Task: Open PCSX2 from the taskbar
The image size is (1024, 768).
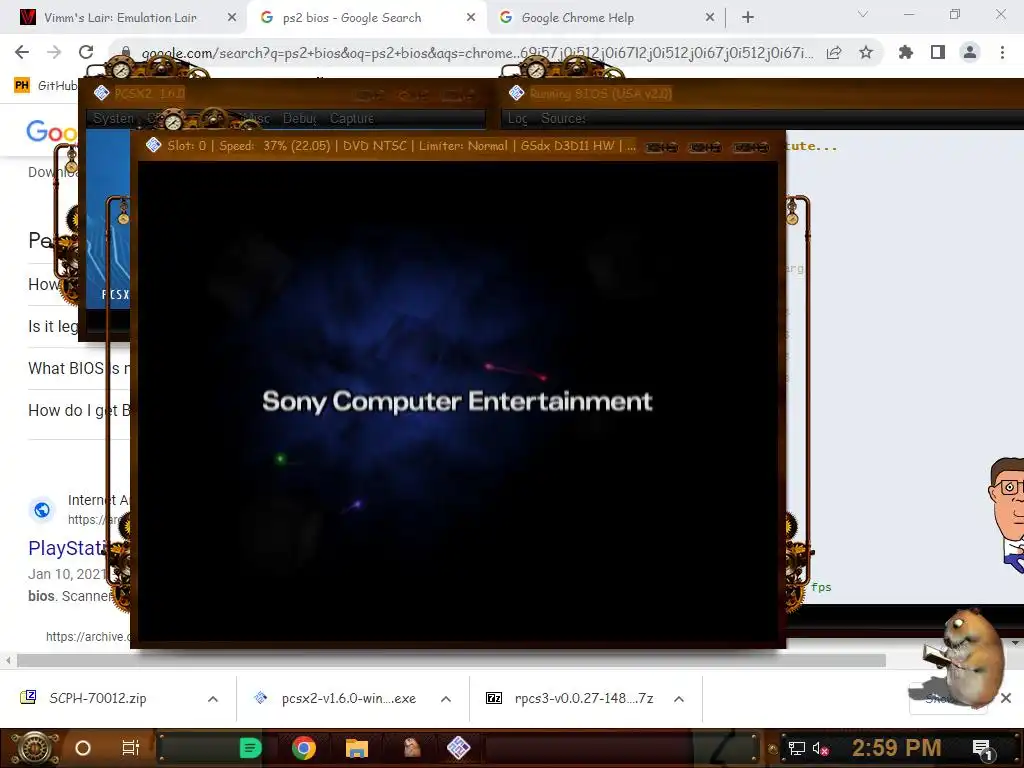Action: [x=458, y=748]
